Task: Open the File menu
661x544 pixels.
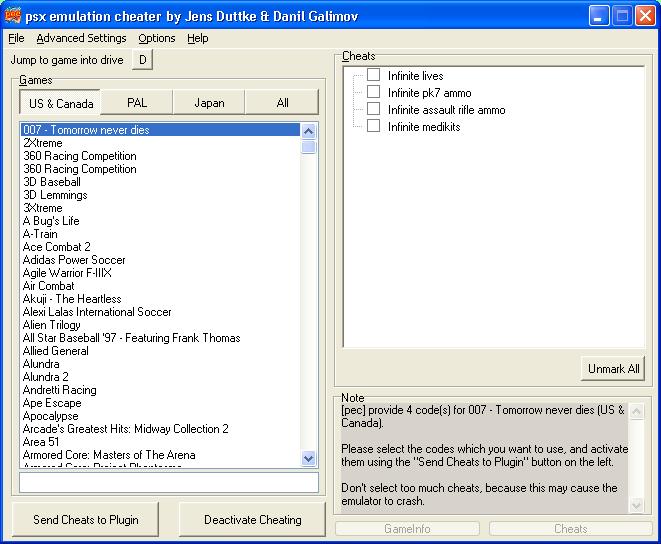Action: [x=16, y=38]
